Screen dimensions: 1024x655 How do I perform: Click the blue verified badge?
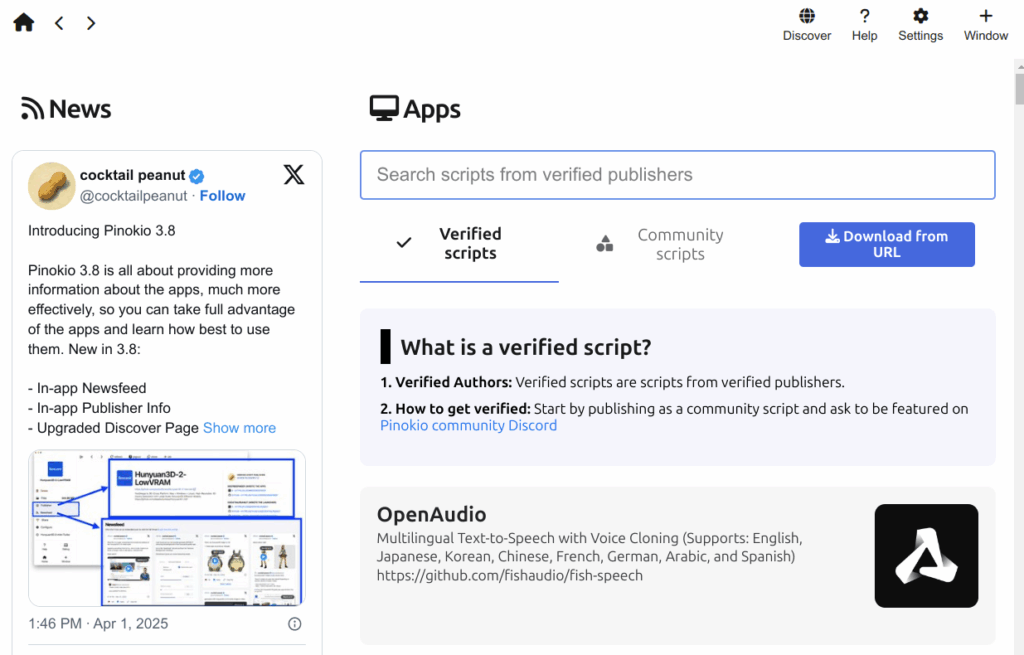point(197,176)
